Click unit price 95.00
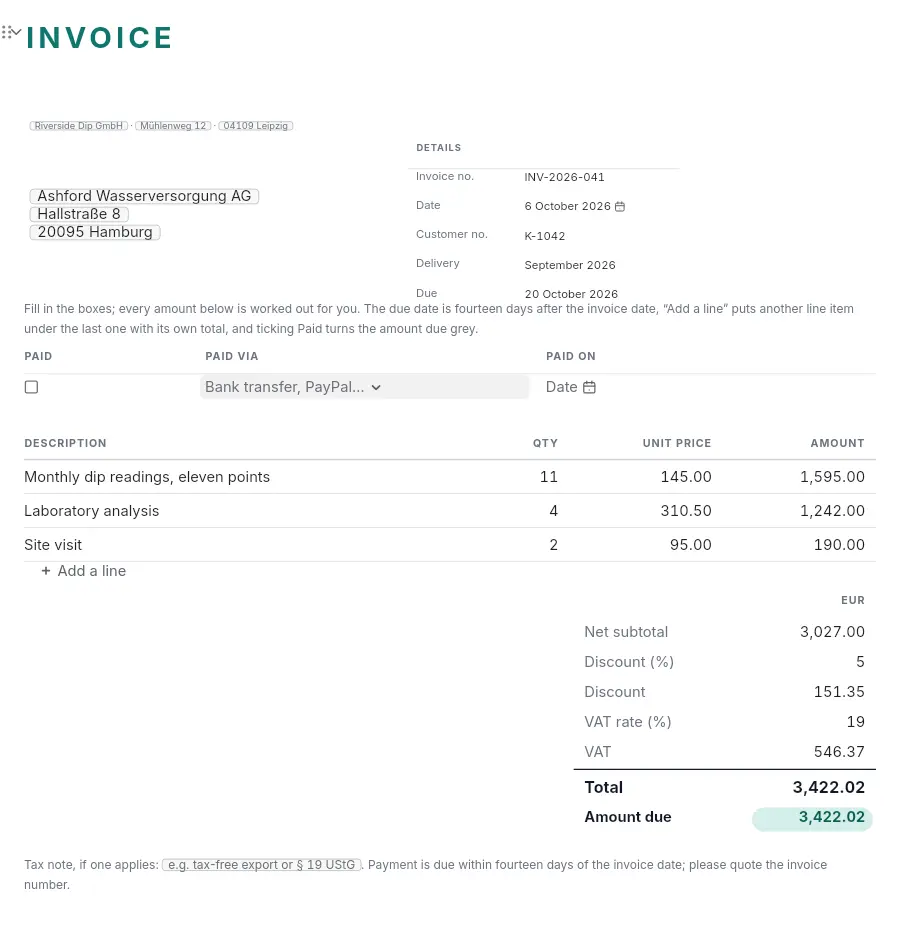 click(x=690, y=546)
